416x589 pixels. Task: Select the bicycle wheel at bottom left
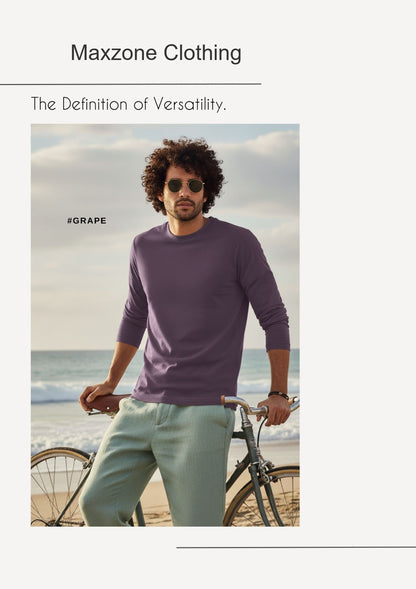(x=60, y=487)
